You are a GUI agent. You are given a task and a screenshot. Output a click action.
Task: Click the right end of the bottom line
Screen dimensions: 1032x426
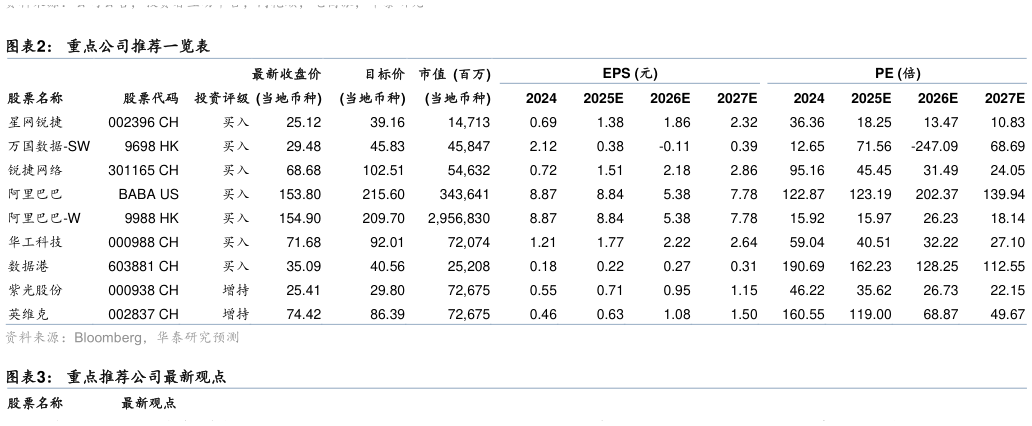1023,388
